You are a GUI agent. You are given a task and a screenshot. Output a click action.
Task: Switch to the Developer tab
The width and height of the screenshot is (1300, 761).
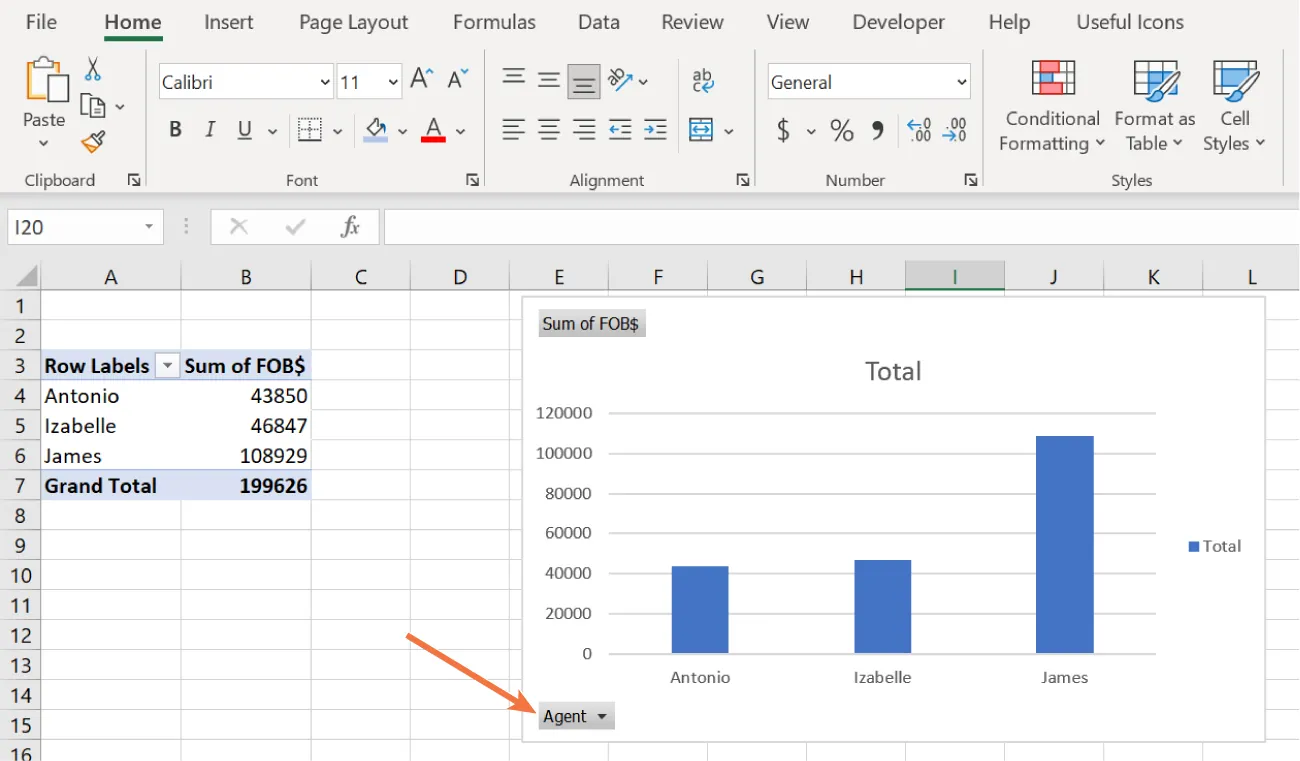(897, 21)
